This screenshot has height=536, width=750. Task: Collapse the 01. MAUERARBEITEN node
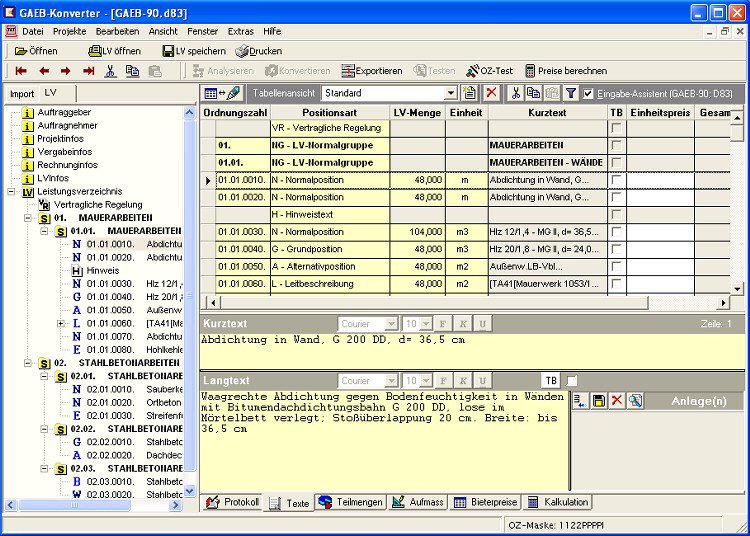click(28, 218)
